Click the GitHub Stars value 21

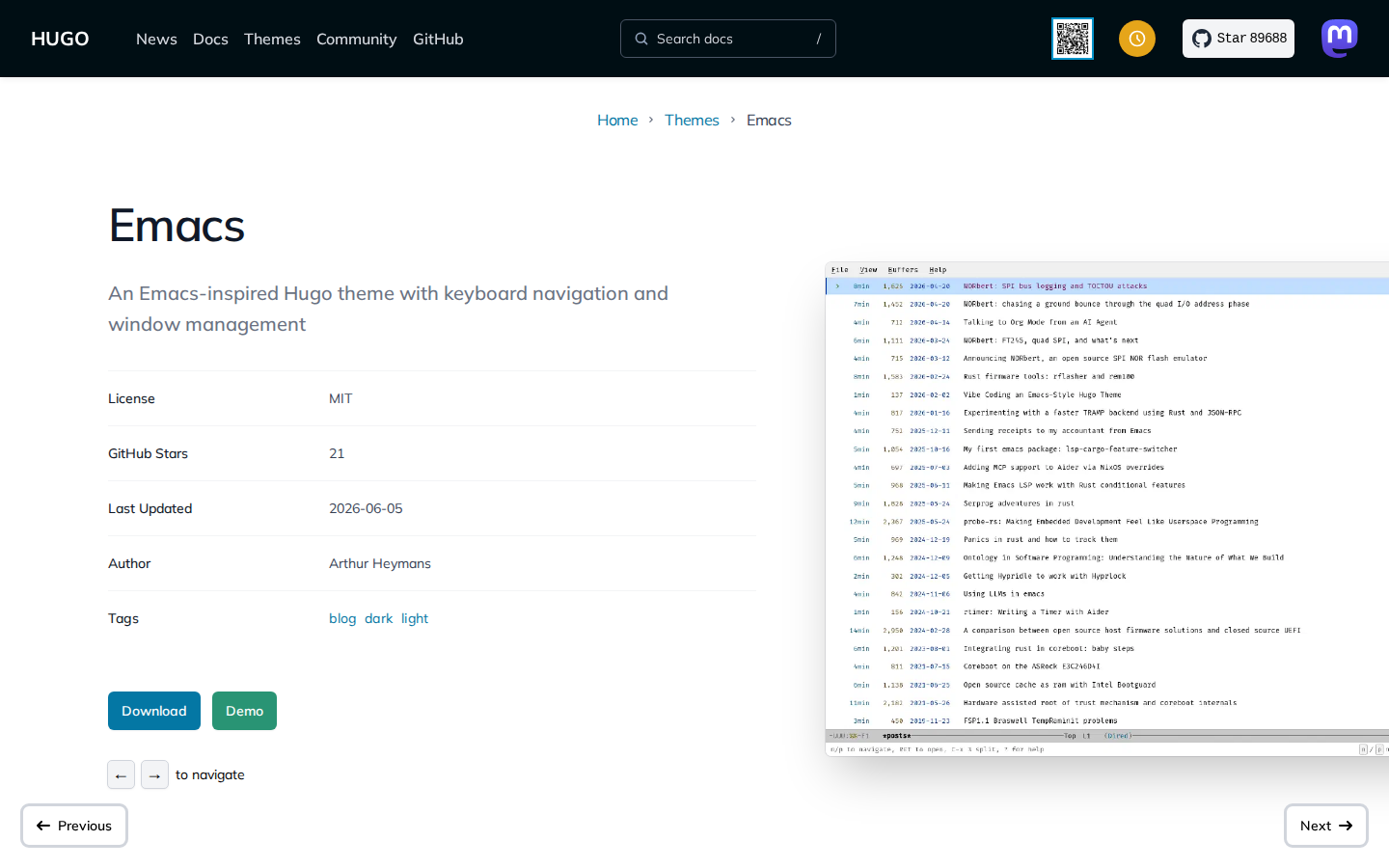[x=337, y=453]
